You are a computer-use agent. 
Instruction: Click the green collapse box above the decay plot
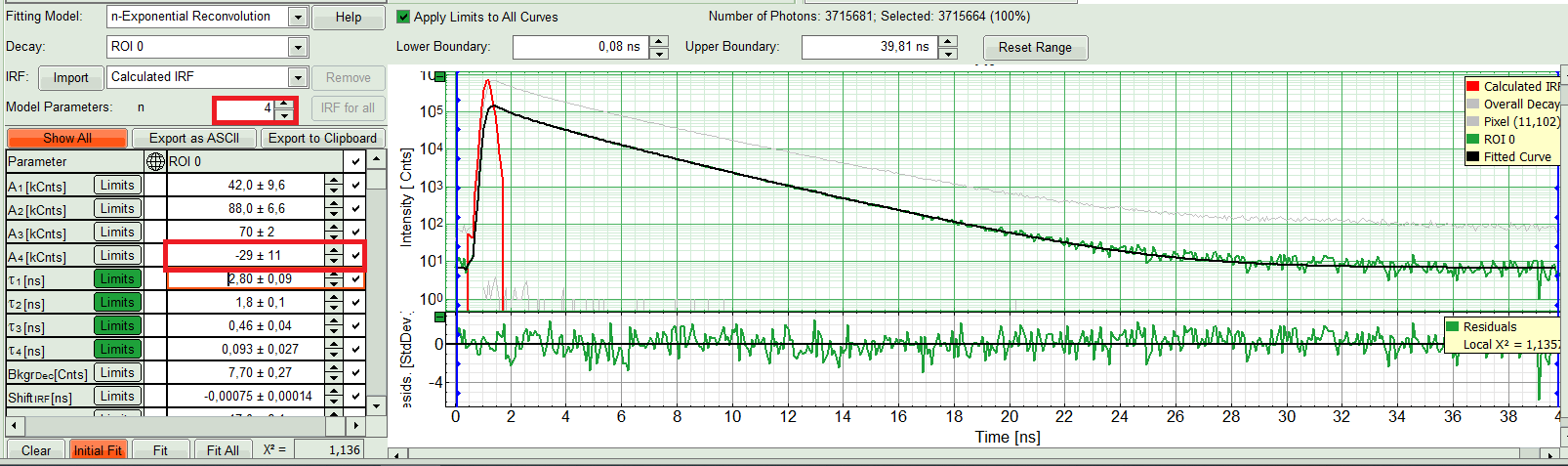440,76
